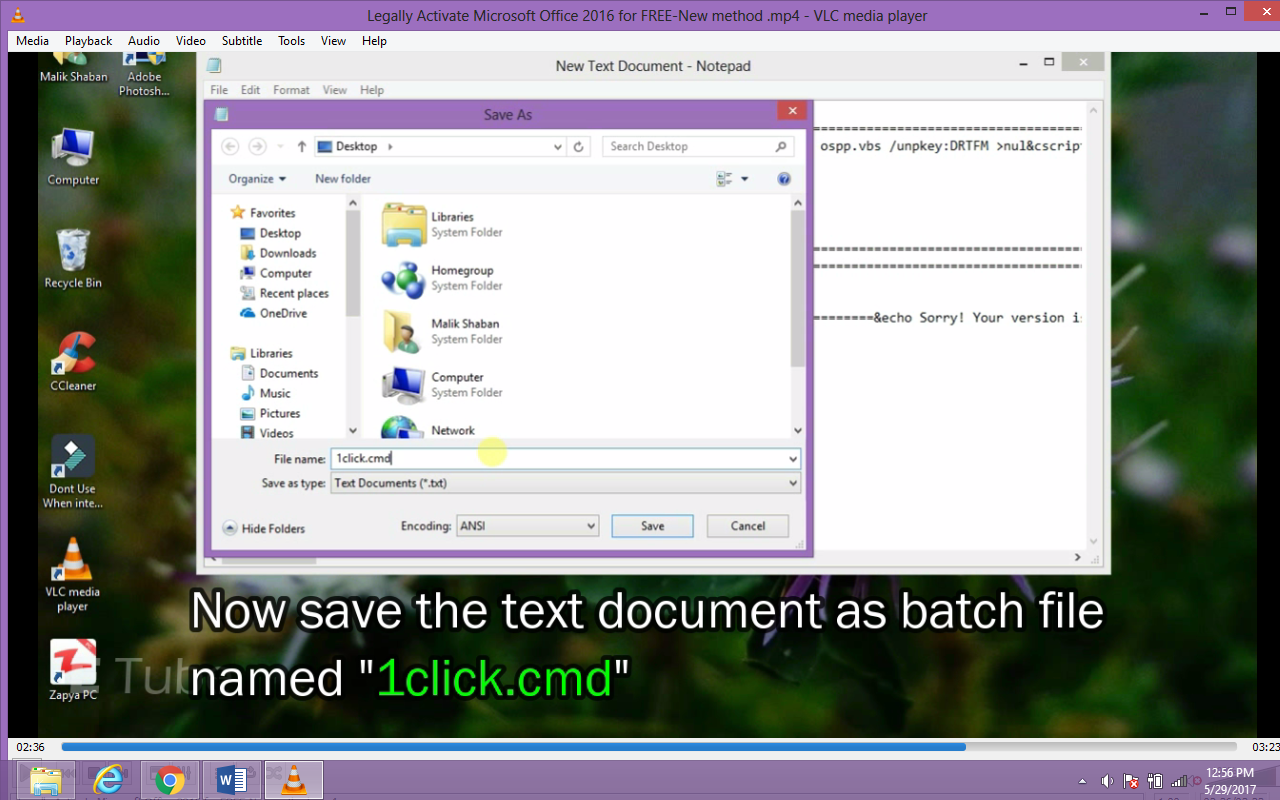Select the Malik Shaban user folder icon
The height and width of the screenshot is (800, 1280).
[404, 332]
